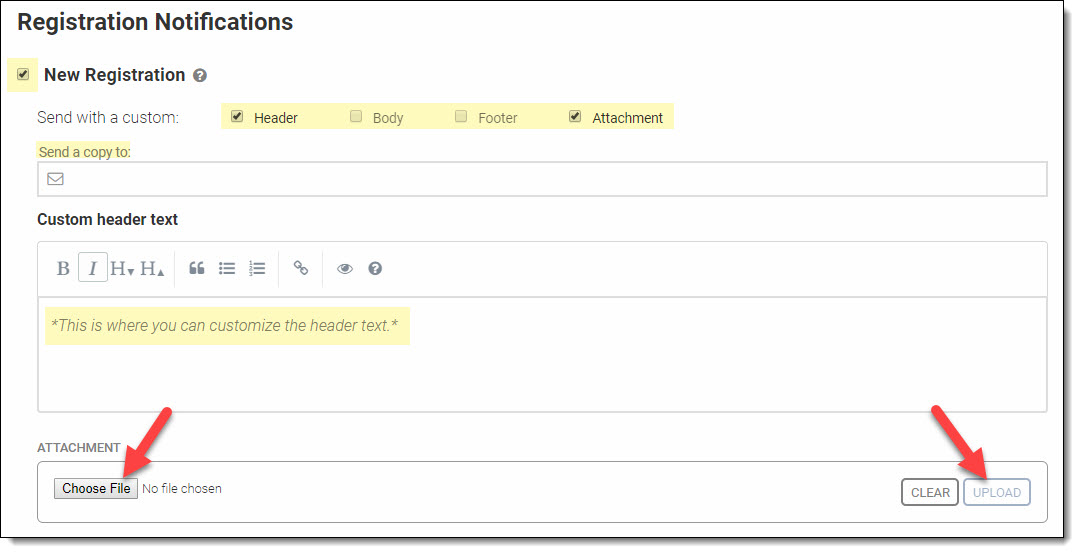Insert a link in header text
The image size is (1079, 553).
[301, 268]
